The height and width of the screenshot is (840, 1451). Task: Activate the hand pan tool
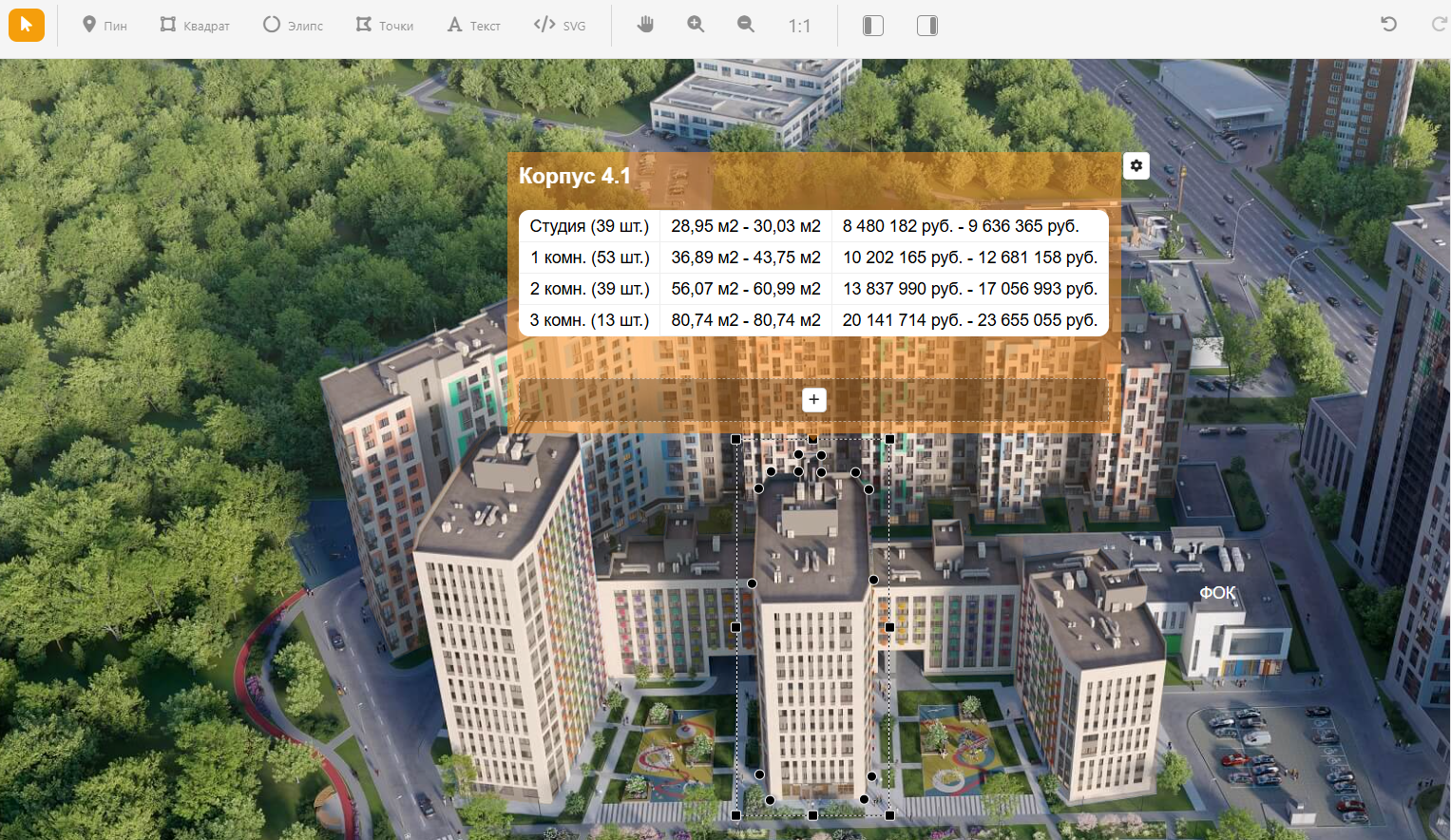[645, 26]
